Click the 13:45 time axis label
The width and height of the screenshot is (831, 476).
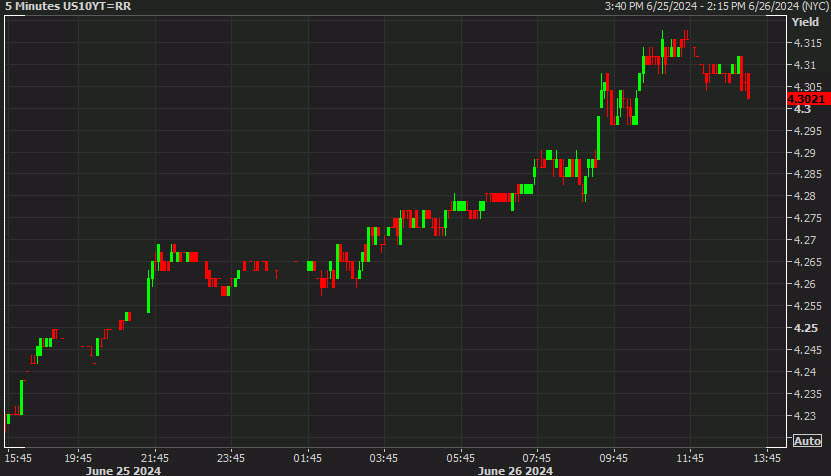(767, 458)
